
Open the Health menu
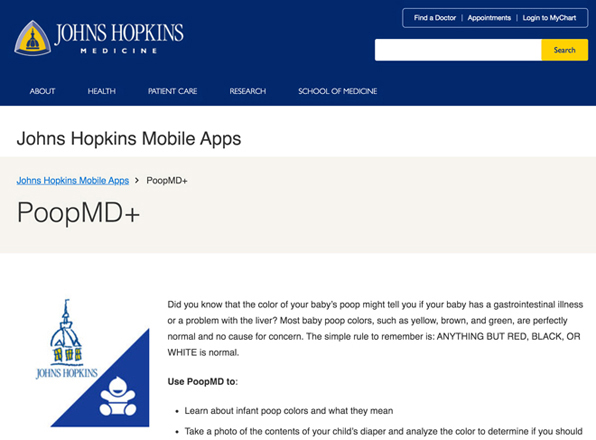[101, 91]
